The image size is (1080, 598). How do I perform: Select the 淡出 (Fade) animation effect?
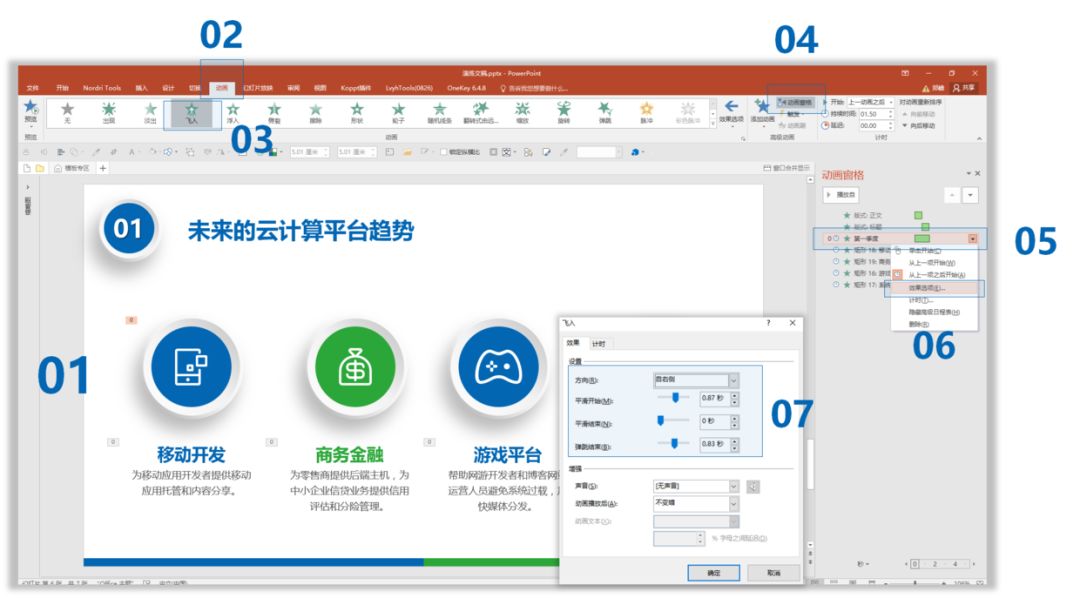coord(150,112)
